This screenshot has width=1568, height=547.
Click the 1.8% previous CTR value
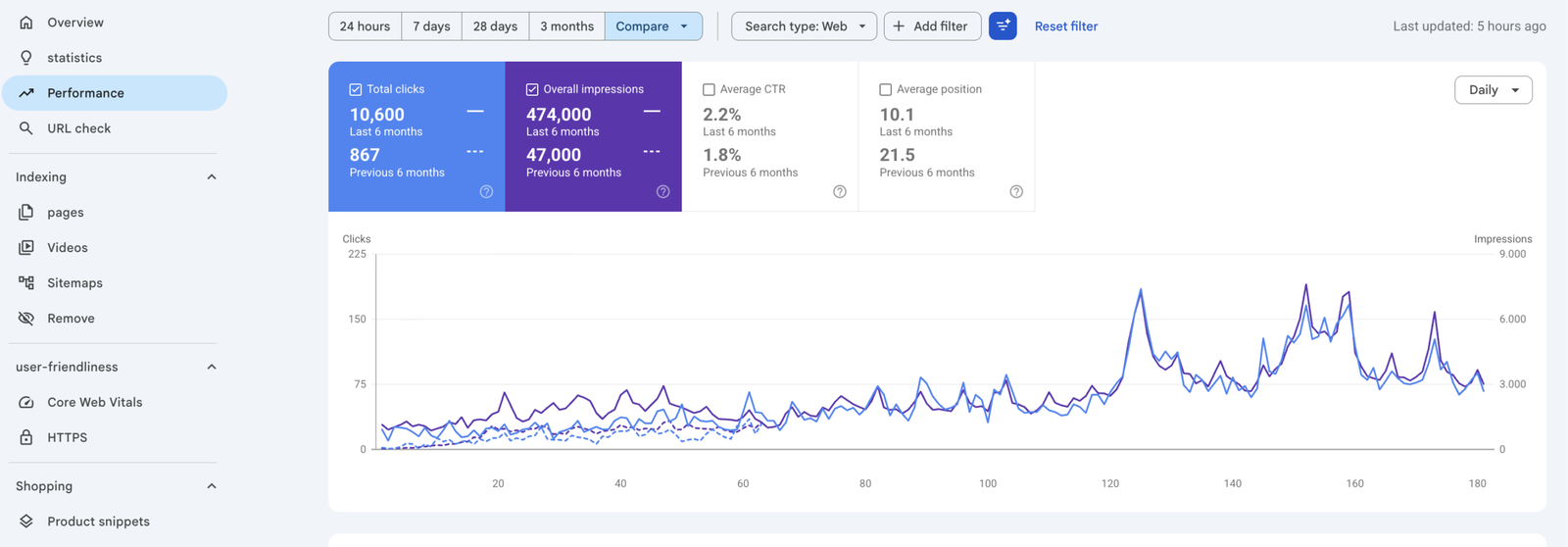(x=722, y=155)
